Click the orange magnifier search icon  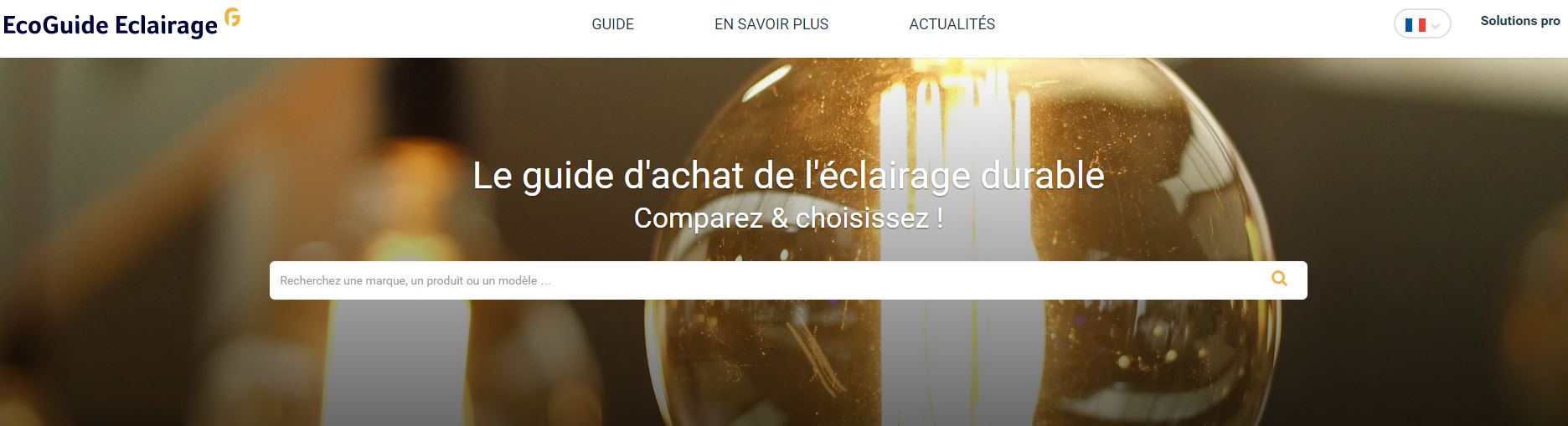pyautogui.click(x=1279, y=279)
